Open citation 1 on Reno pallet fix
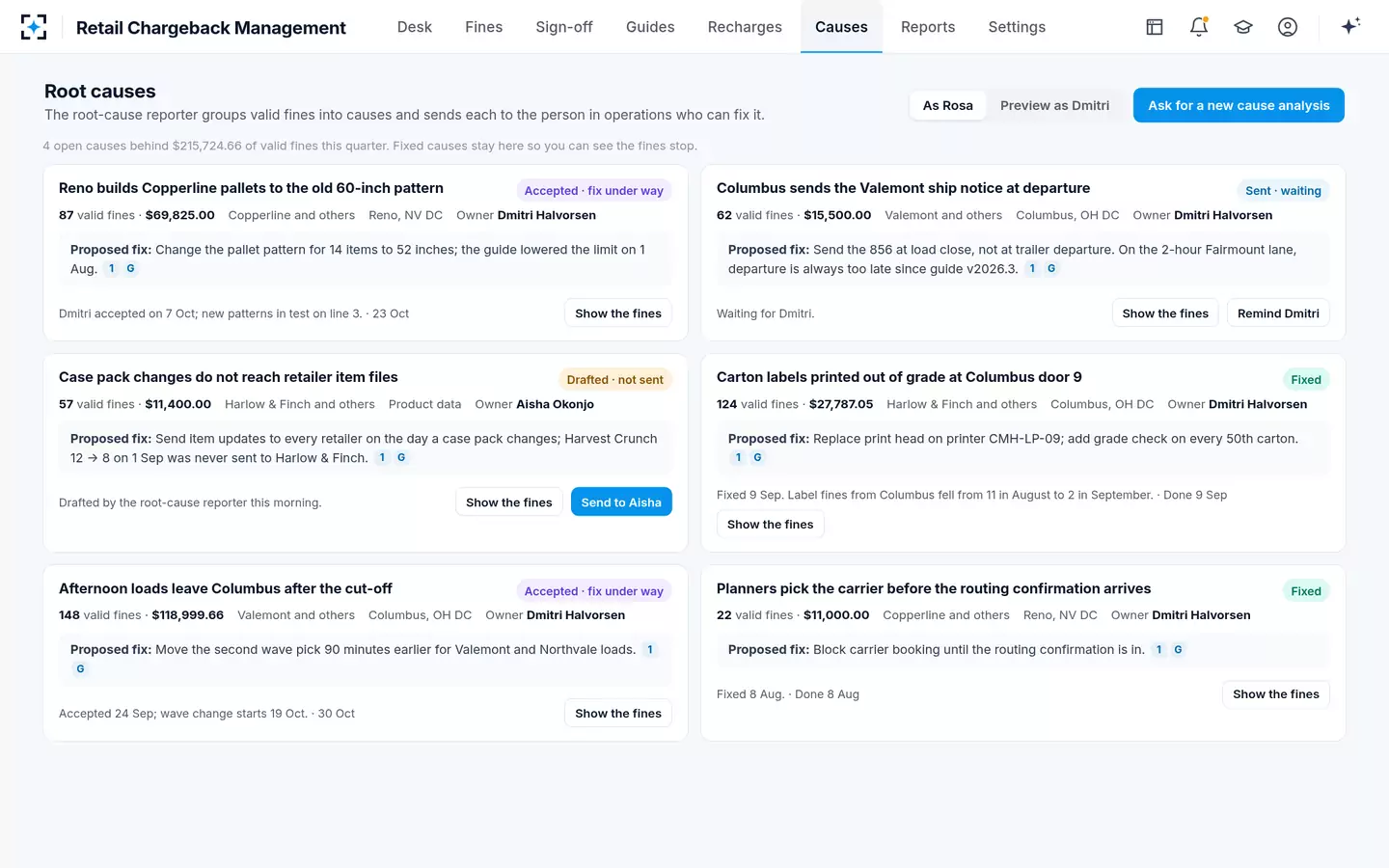This screenshot has width=1389, height=868. (x=112, y=269)
